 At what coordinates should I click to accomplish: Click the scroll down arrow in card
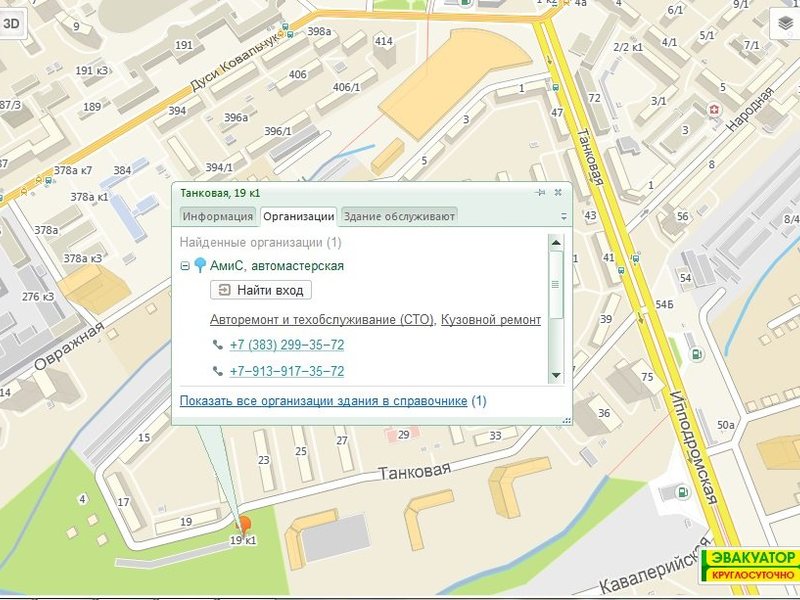coord(556,376)
